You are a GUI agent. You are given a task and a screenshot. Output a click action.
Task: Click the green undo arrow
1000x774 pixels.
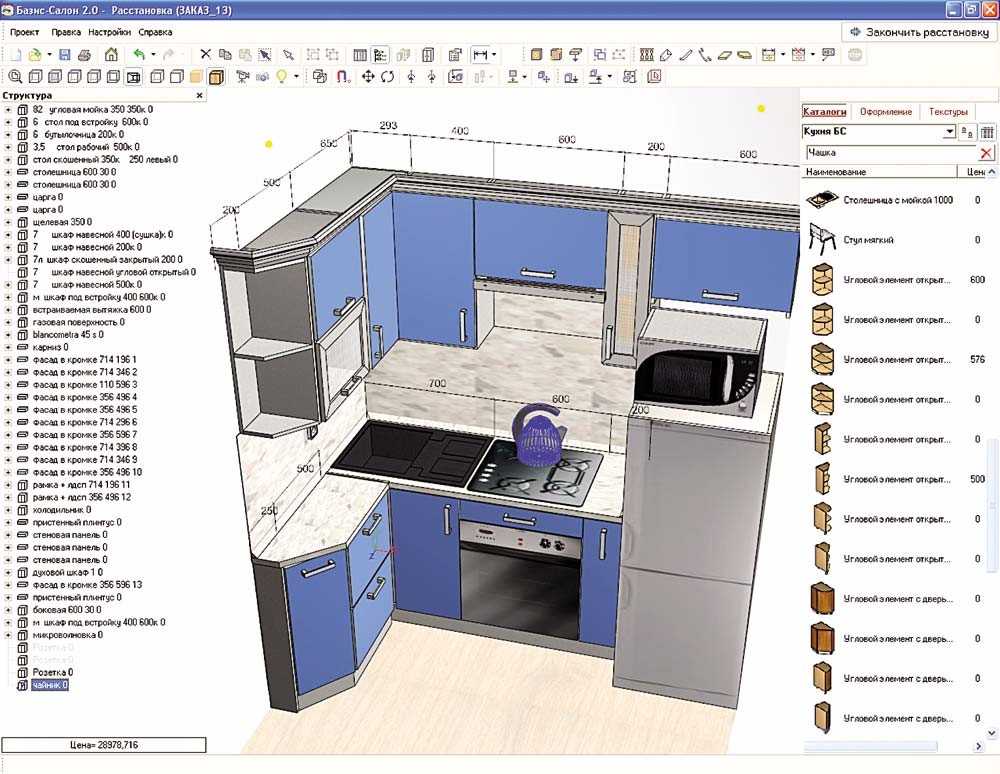coord(138,55)
